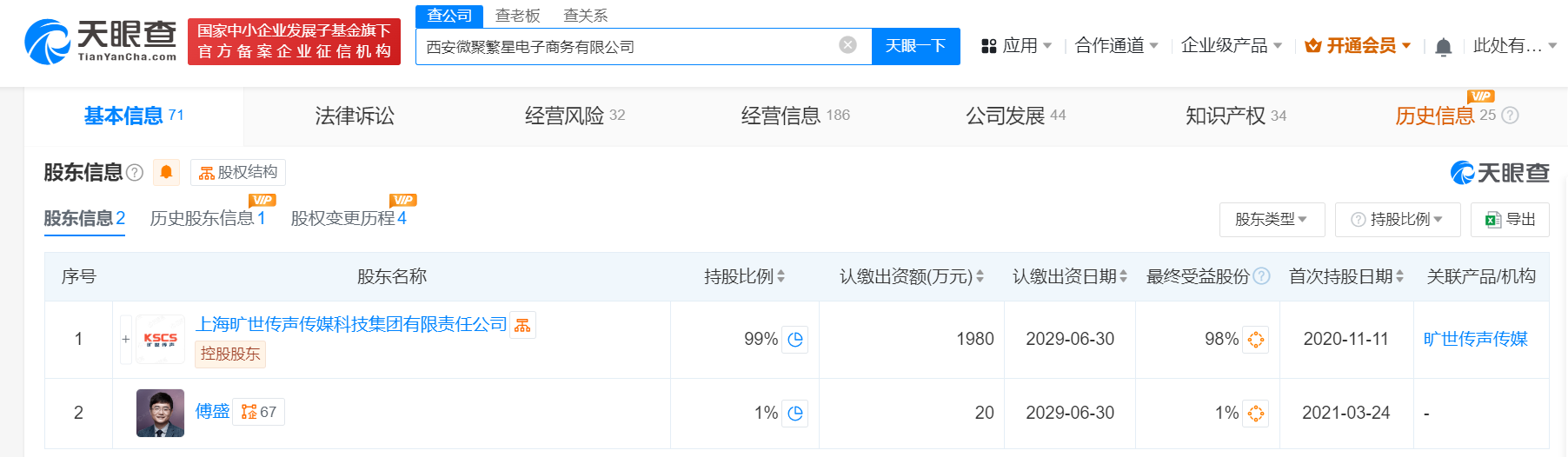Screen dimensions: 1568x457
Task: Sort table by 认缴出资日期 column
Action: pyautogui.click(x=1123, y=276)
